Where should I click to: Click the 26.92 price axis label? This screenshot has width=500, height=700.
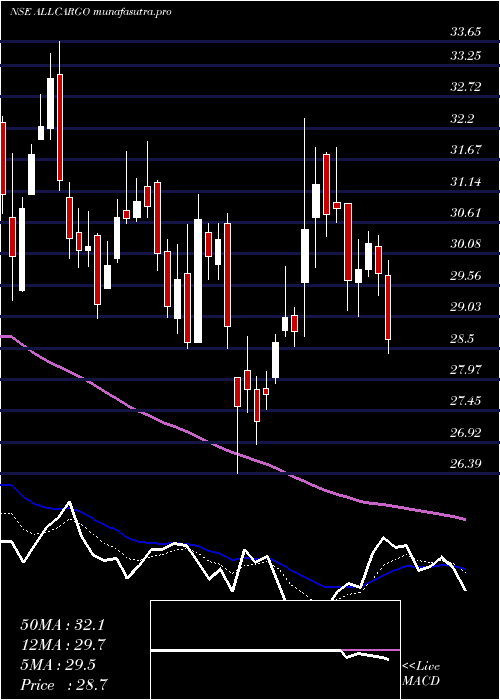coord(466,433)
